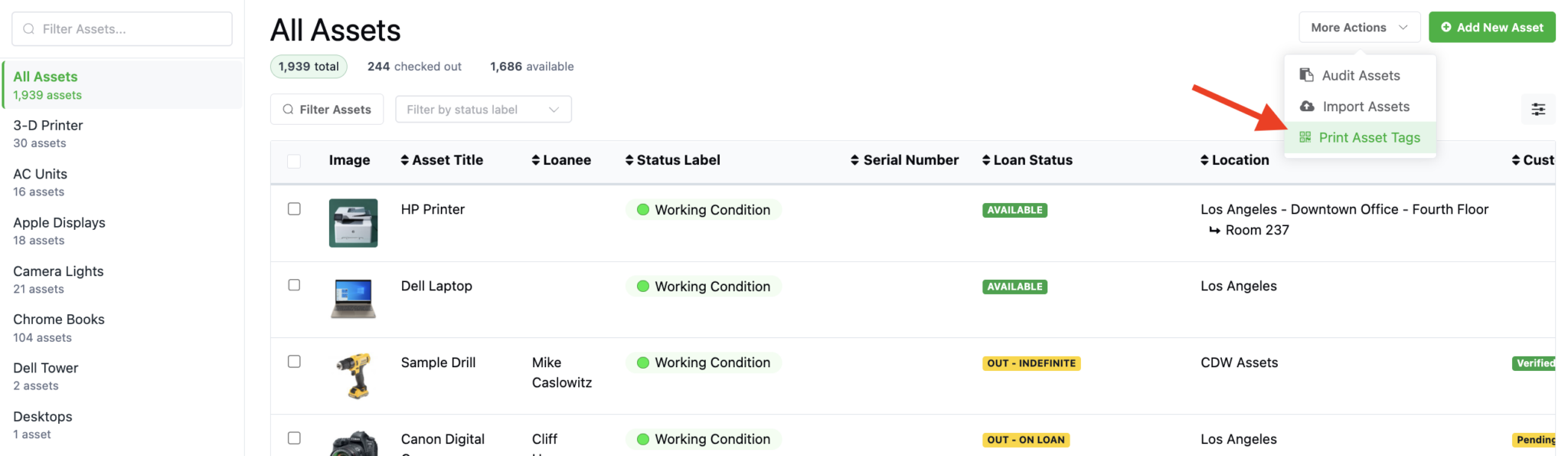Image resolution: width=1568 pixels, height=456 pixels.
Task: Click the Add New Asset button
Action: click(x=1491, y=28)
